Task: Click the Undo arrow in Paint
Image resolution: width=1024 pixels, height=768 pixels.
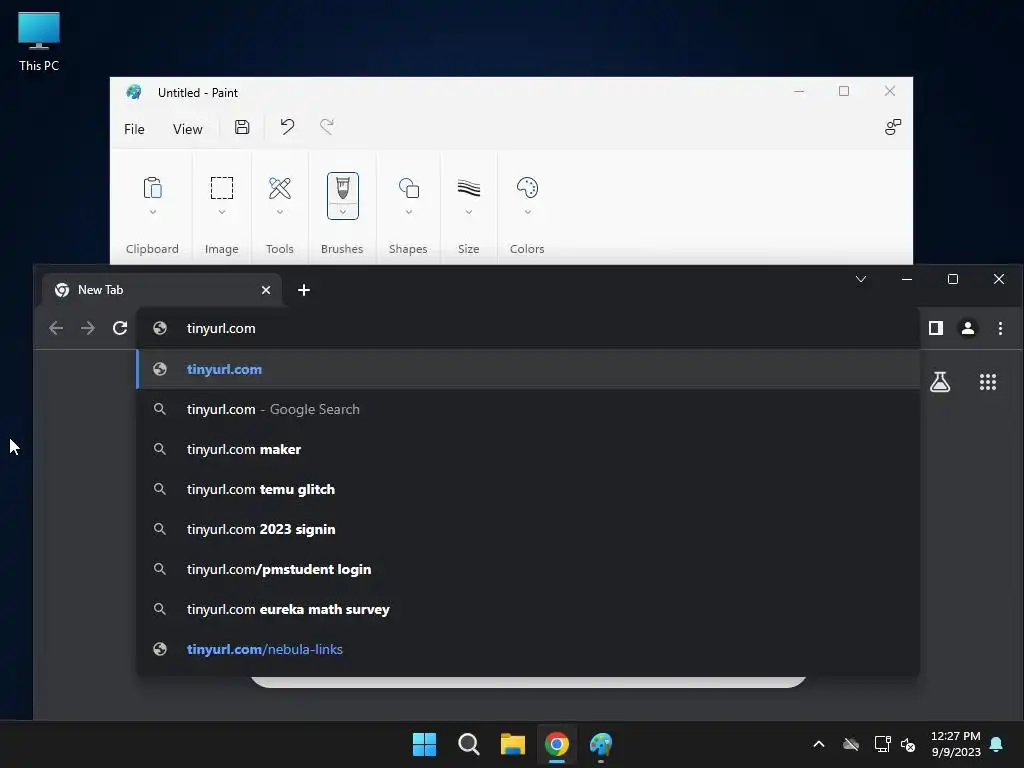Action: pos(287,127)
